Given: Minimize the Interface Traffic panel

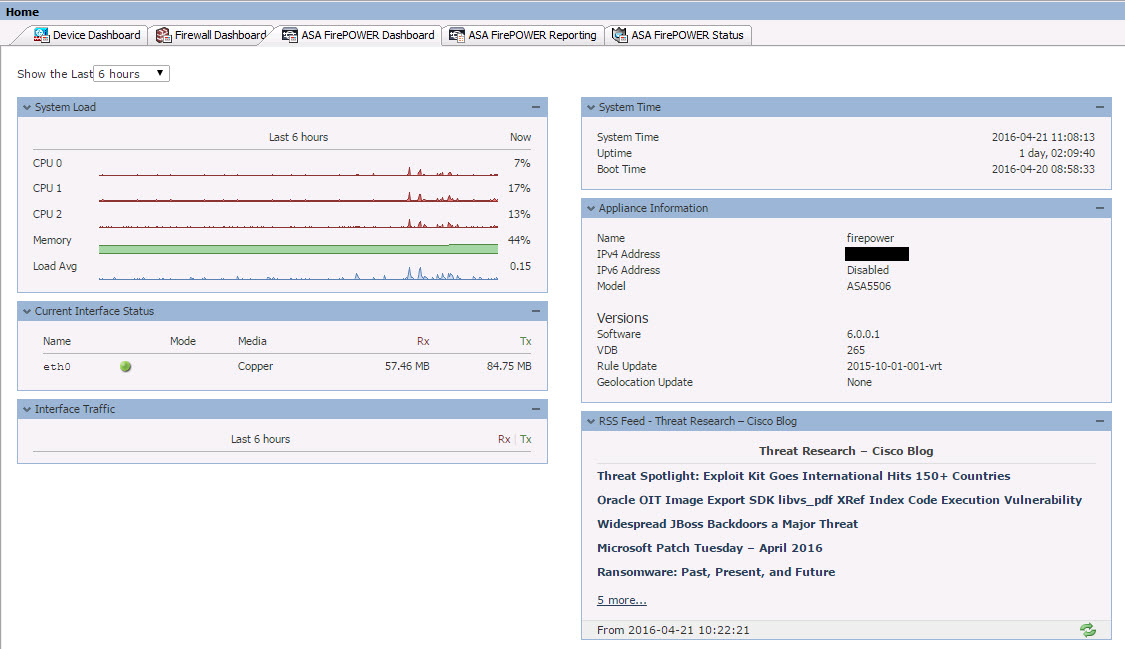Looking at the screenshot, I should [x=536, y=409].
